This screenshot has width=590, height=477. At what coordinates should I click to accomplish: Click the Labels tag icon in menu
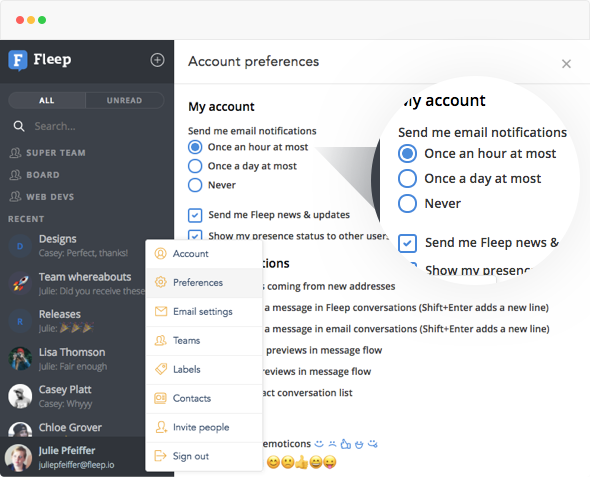161,369
